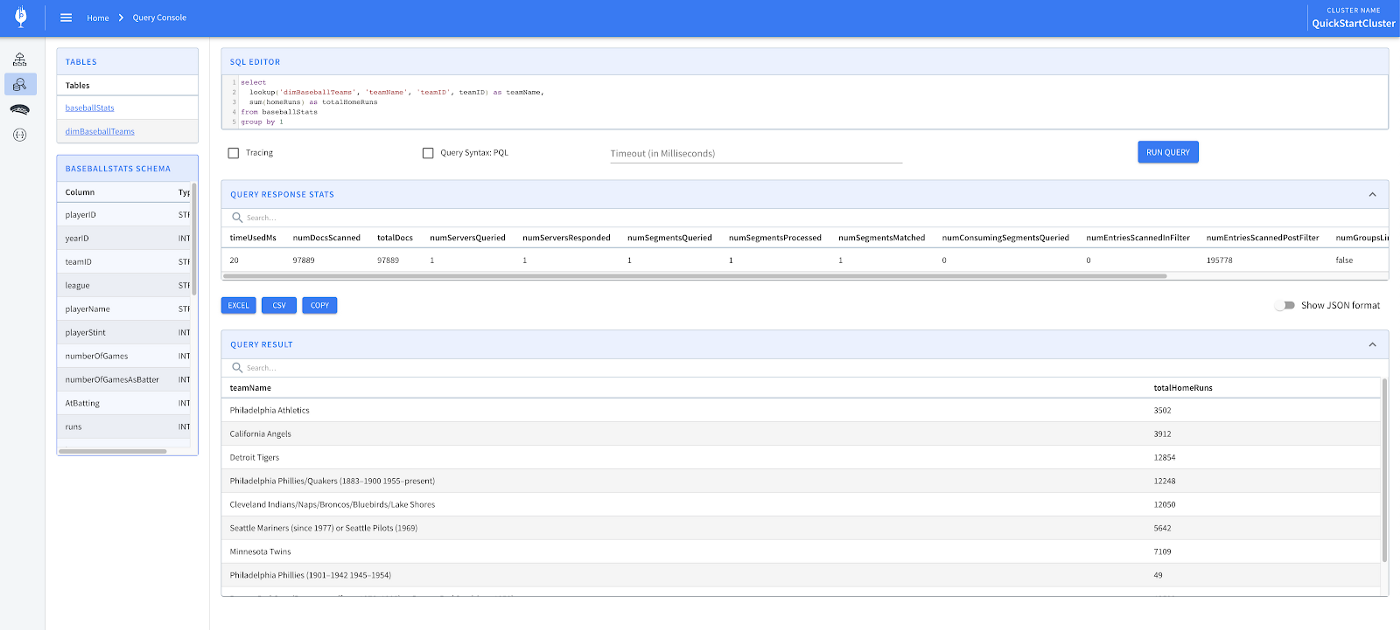Open the Zookeeper Browser sidebar icon
This screenshot has width=1400, height=630.
pyautogui.click(x=19, y=110)
